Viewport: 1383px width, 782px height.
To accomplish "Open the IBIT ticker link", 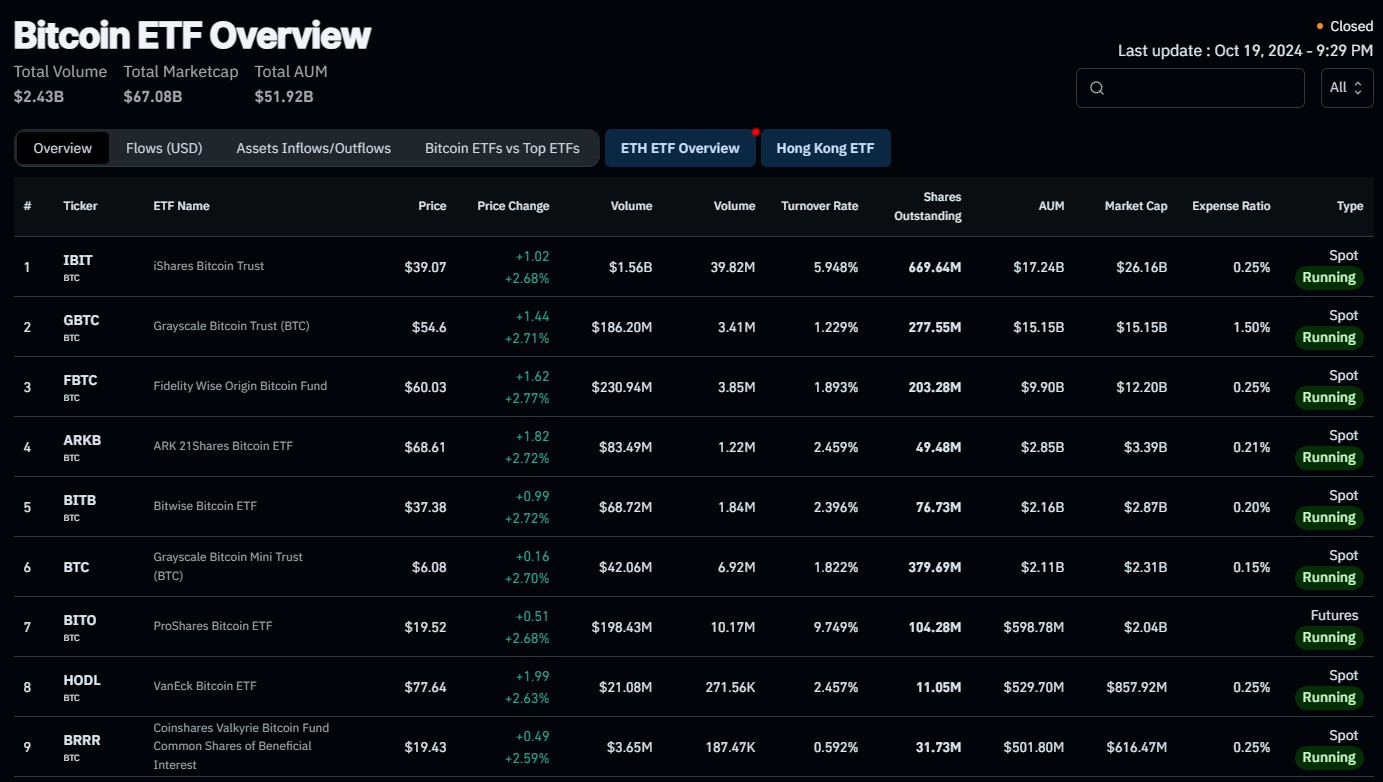I will (78, 260).
